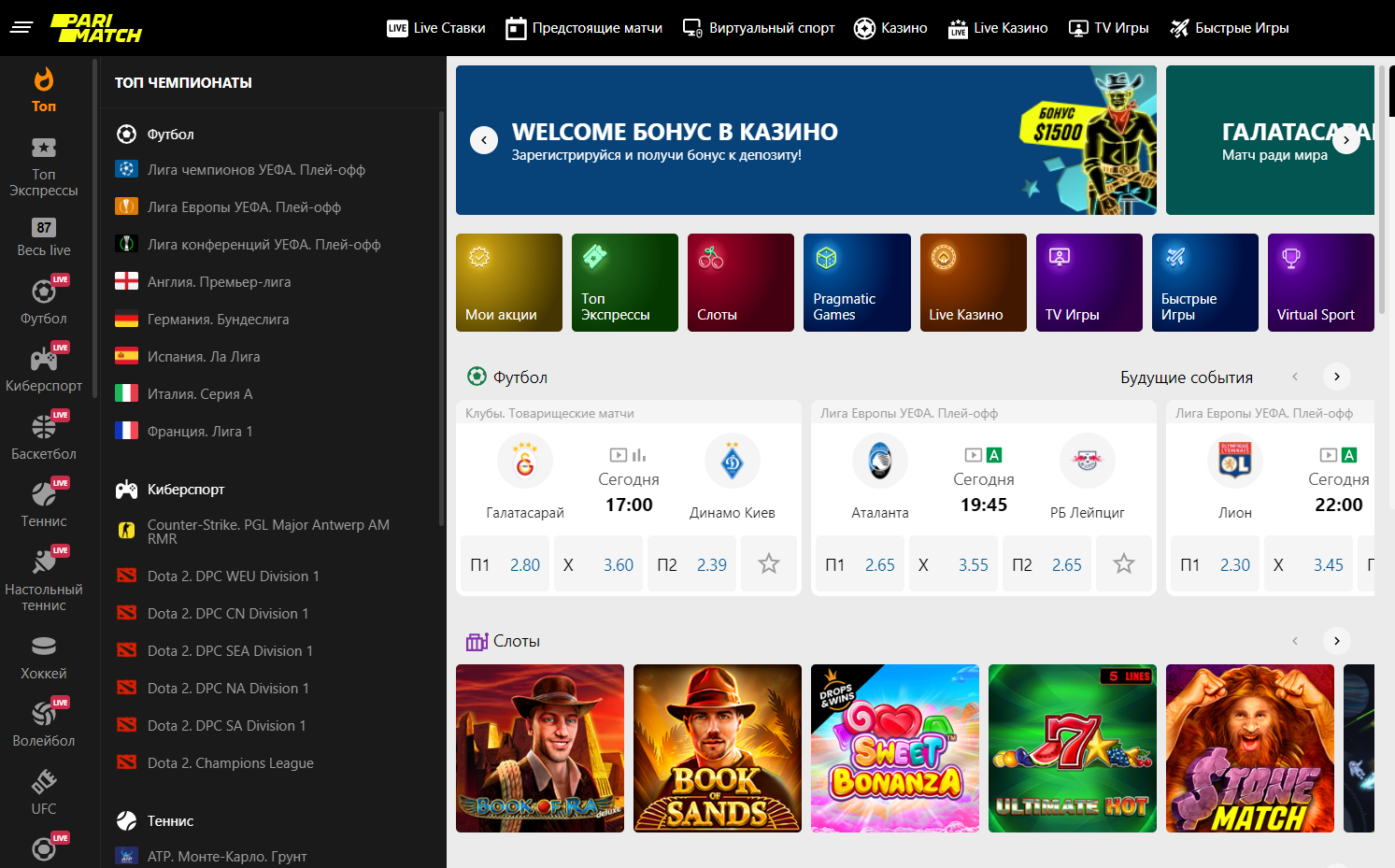Image resolution: width=1395 pixels, height=868 pixels.
Task: Show next promo banner
Action: point(1345,140)
